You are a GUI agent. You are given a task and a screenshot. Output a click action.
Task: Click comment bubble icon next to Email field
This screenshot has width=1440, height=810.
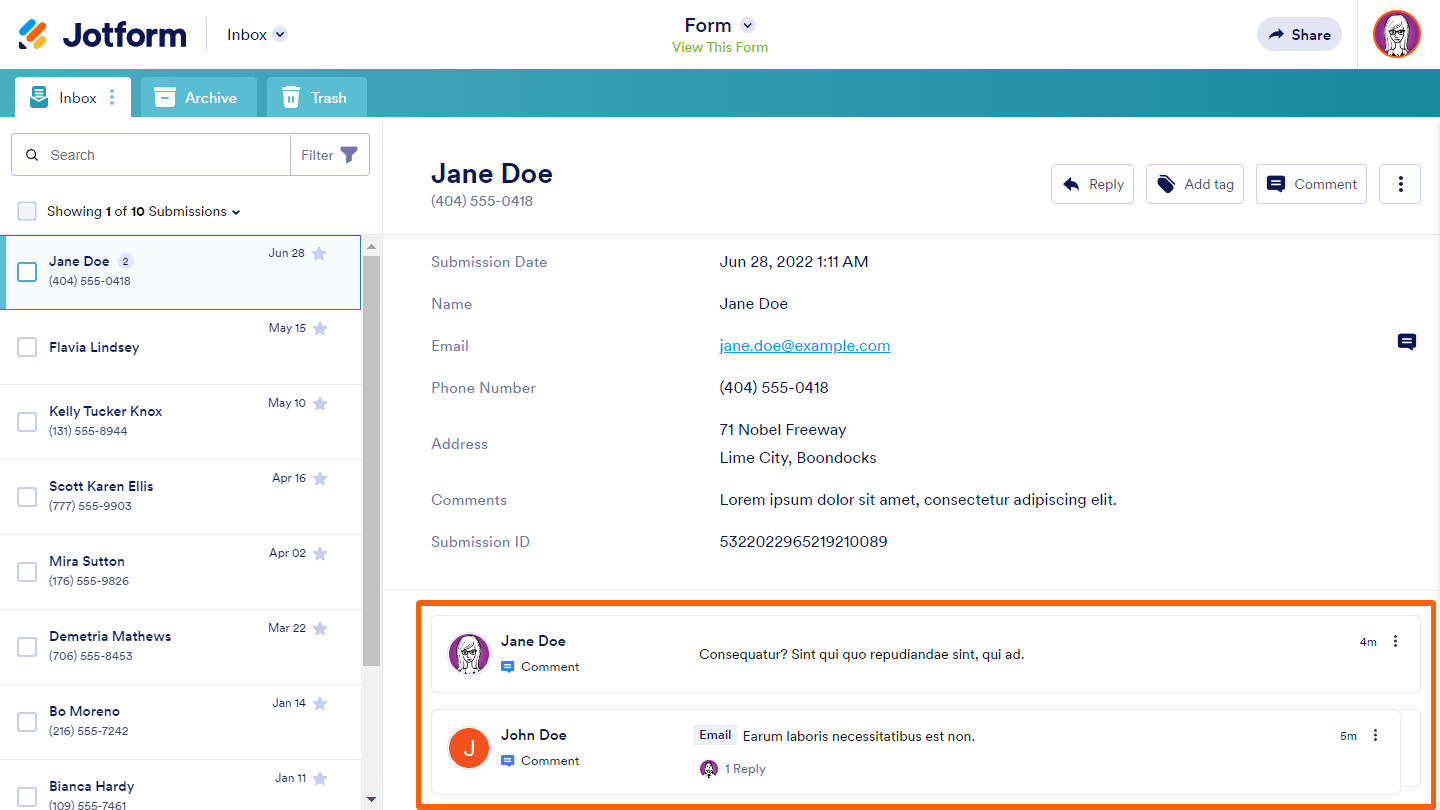click(1407, 342)
